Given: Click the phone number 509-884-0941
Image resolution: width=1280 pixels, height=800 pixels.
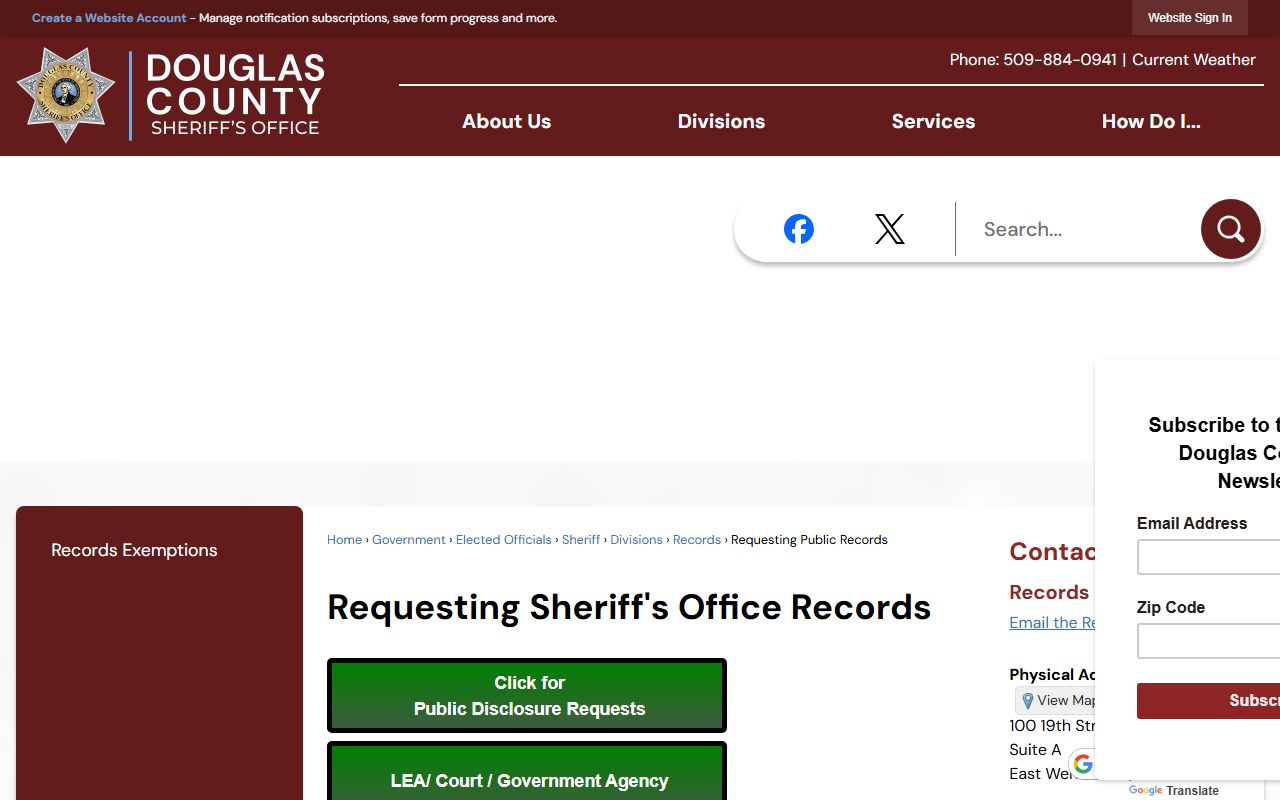Looking at the screenshot, I should click(1059, 60).
